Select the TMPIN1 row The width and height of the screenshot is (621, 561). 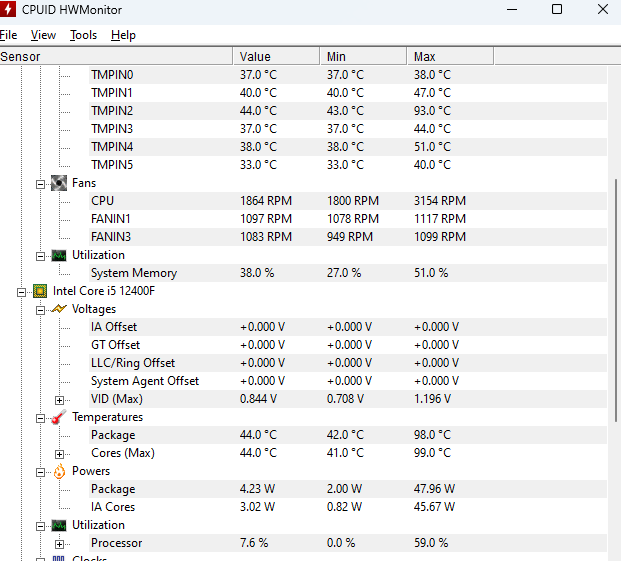[348, 93]
